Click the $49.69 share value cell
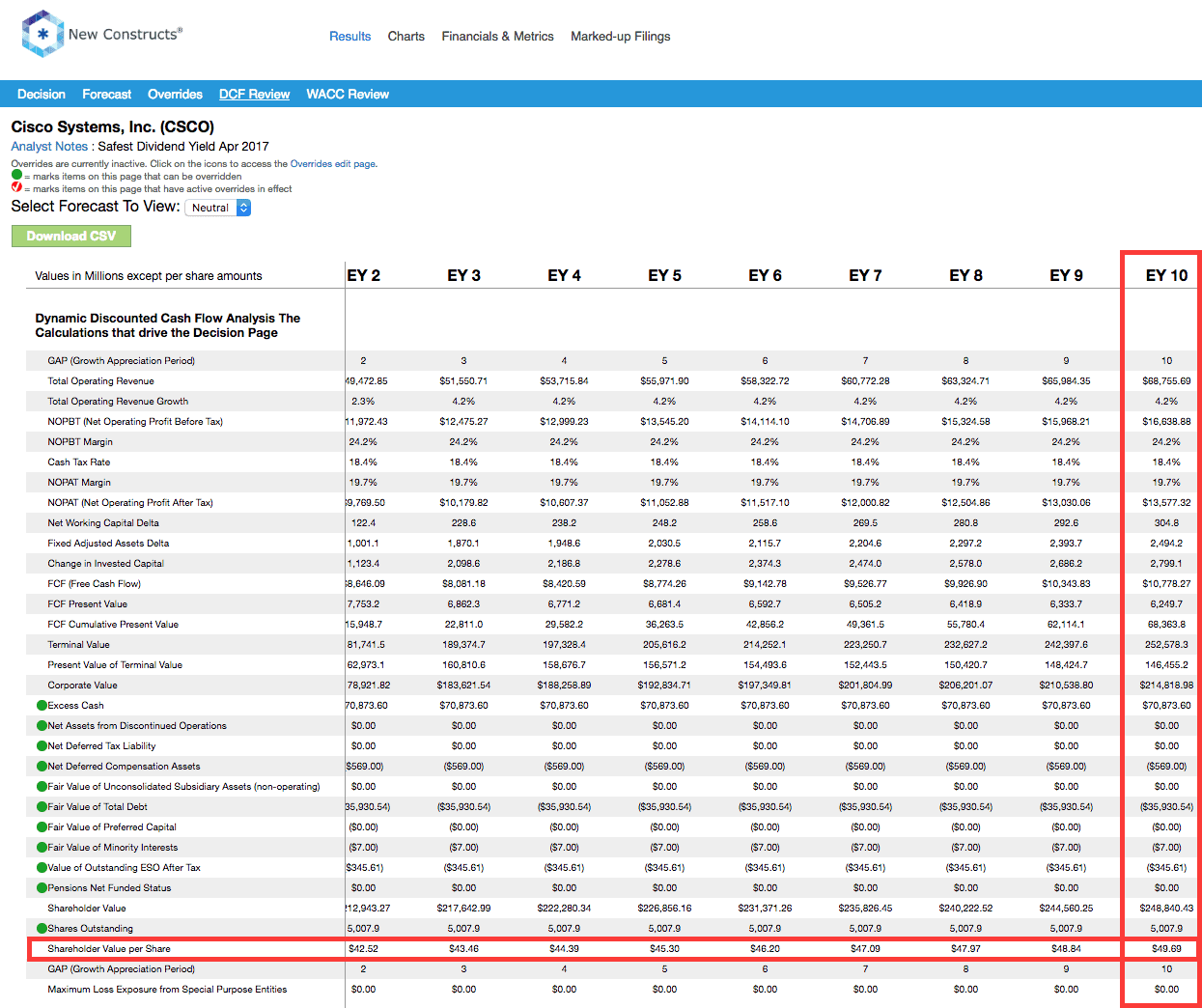Viewport: 1202px width, 1008px height. point(1166,949)
